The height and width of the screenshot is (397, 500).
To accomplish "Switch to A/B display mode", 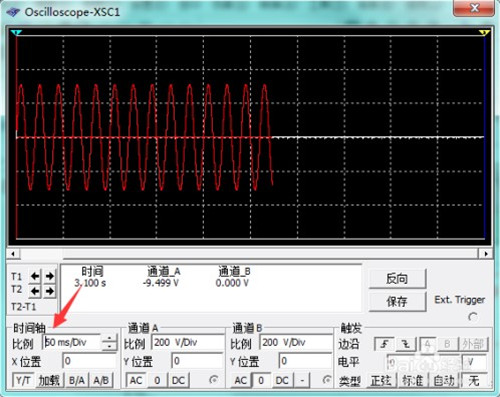I will 101,380.
